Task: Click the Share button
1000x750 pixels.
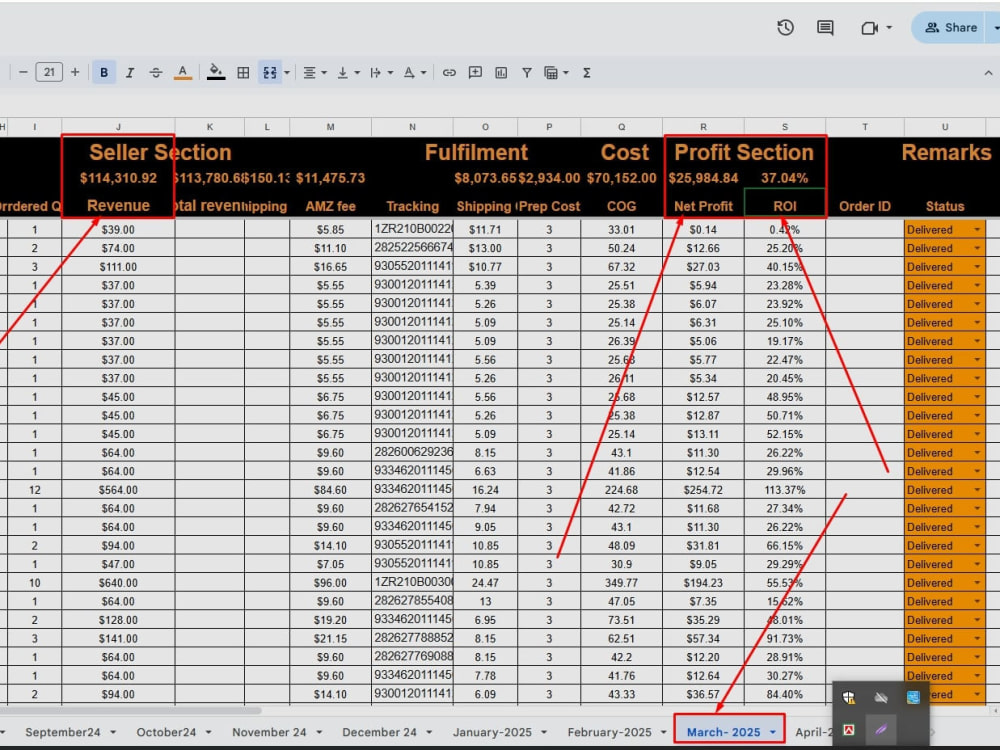Action: click(x=952, y=27)
